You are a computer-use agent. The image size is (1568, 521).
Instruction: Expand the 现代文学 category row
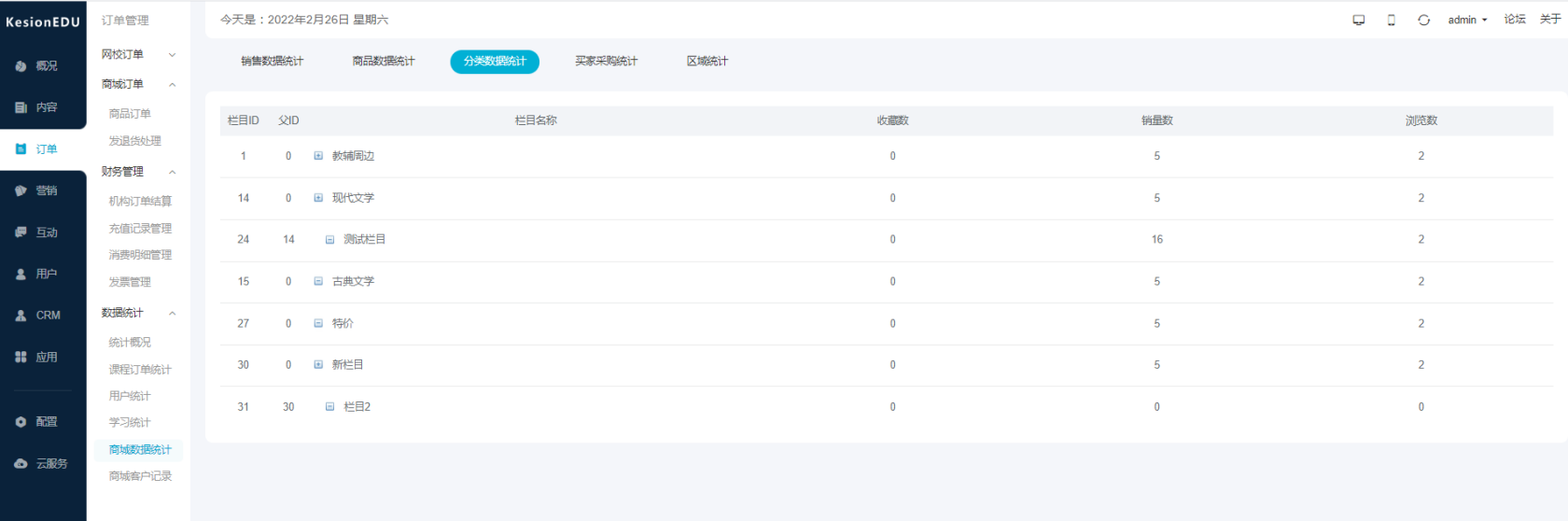coord(318,198)
